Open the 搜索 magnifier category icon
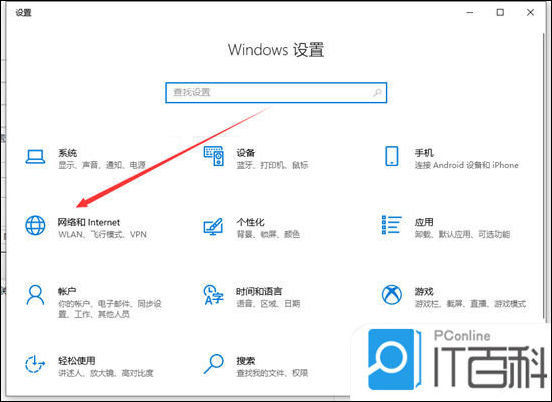This screenshot has width=552, height=402. tap(214, 364)
